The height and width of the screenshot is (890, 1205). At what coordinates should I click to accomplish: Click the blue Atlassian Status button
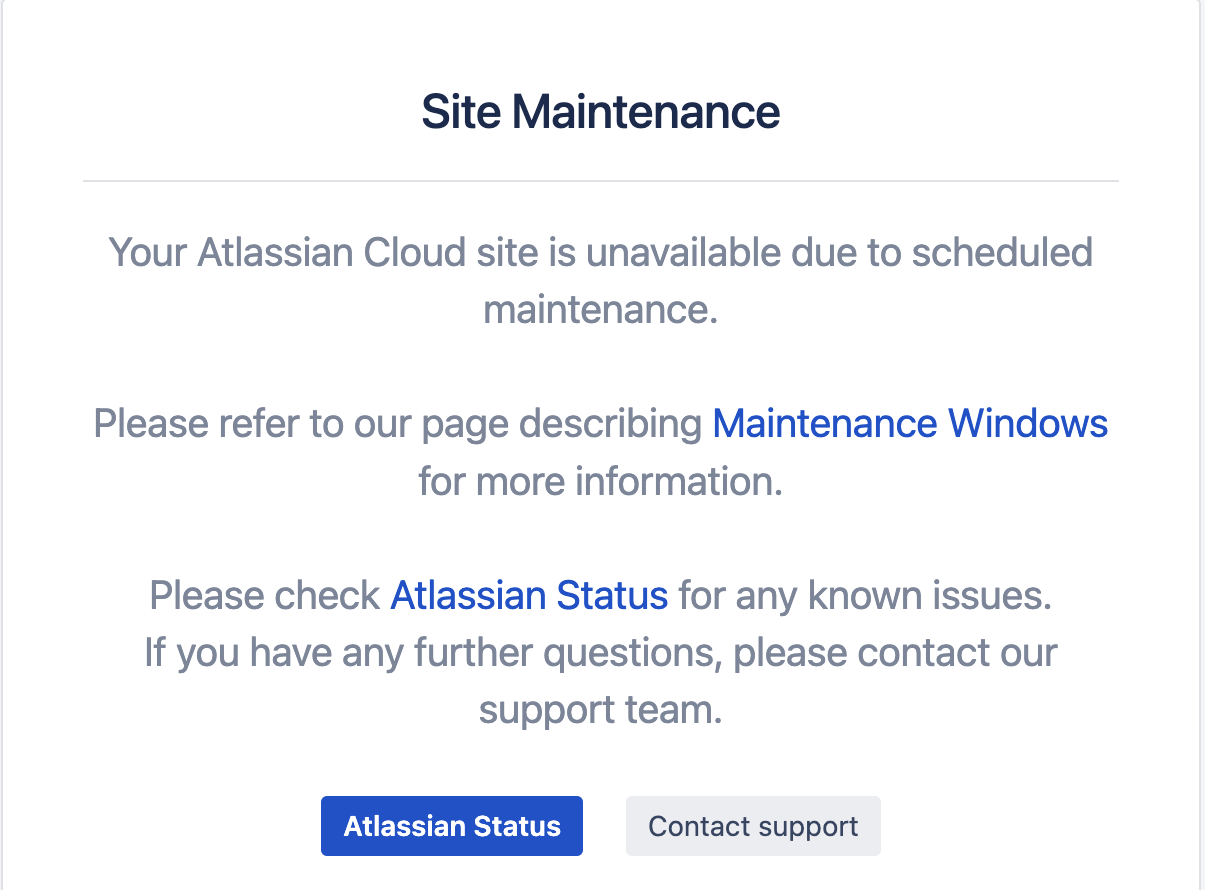pos(451,826)
